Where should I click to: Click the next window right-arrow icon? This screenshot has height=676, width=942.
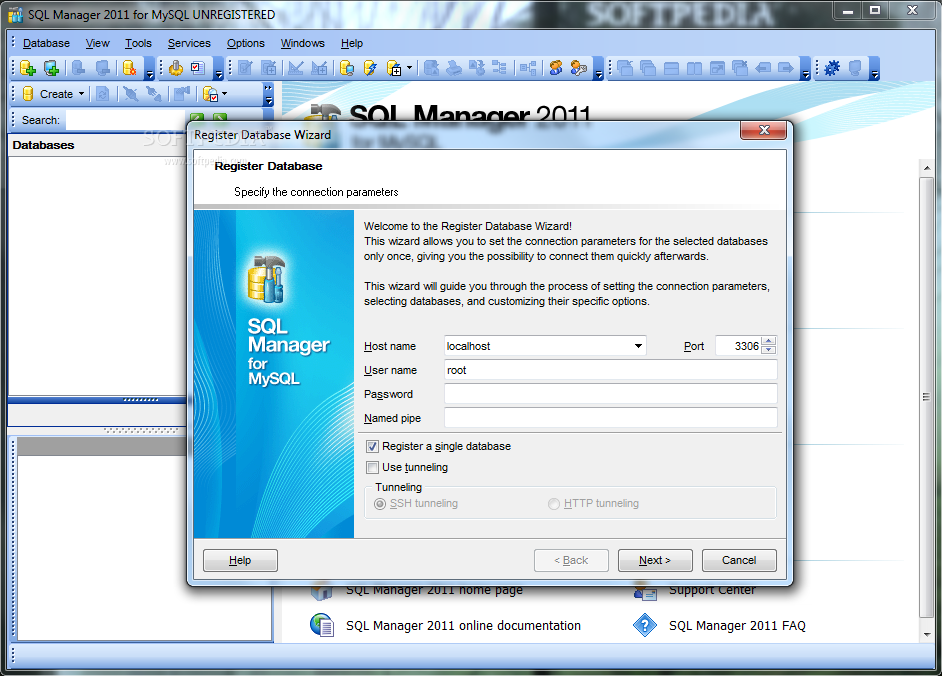click(786, 68)
